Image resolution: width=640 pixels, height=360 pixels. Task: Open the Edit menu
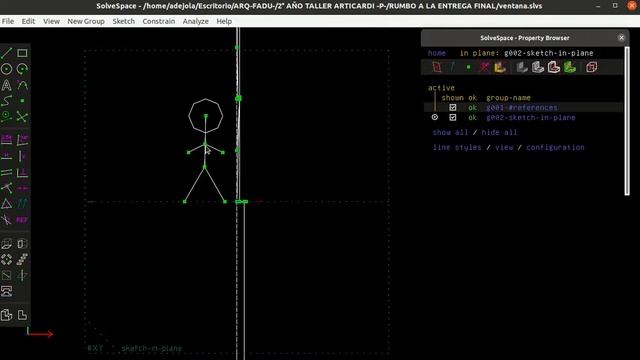(x=28, y=21)
